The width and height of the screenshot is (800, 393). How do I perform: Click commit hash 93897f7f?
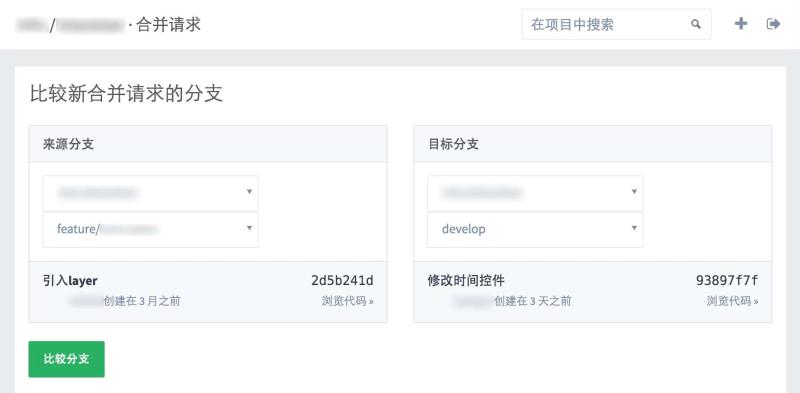727,280
